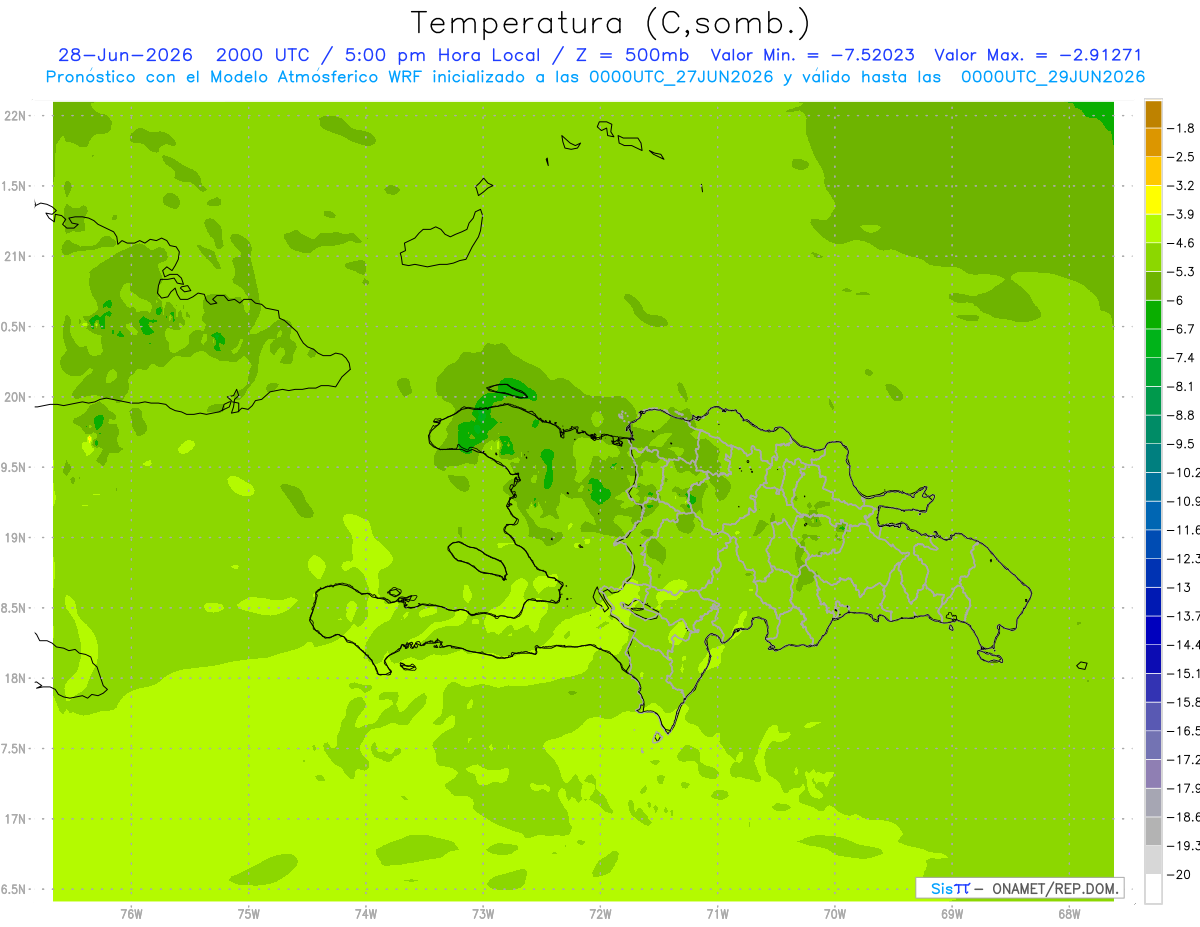Click the "72W" longitude label

600,914
